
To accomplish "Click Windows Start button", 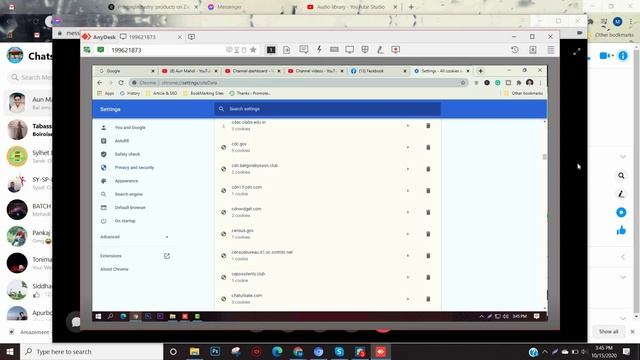I will [x=10, y=351].
